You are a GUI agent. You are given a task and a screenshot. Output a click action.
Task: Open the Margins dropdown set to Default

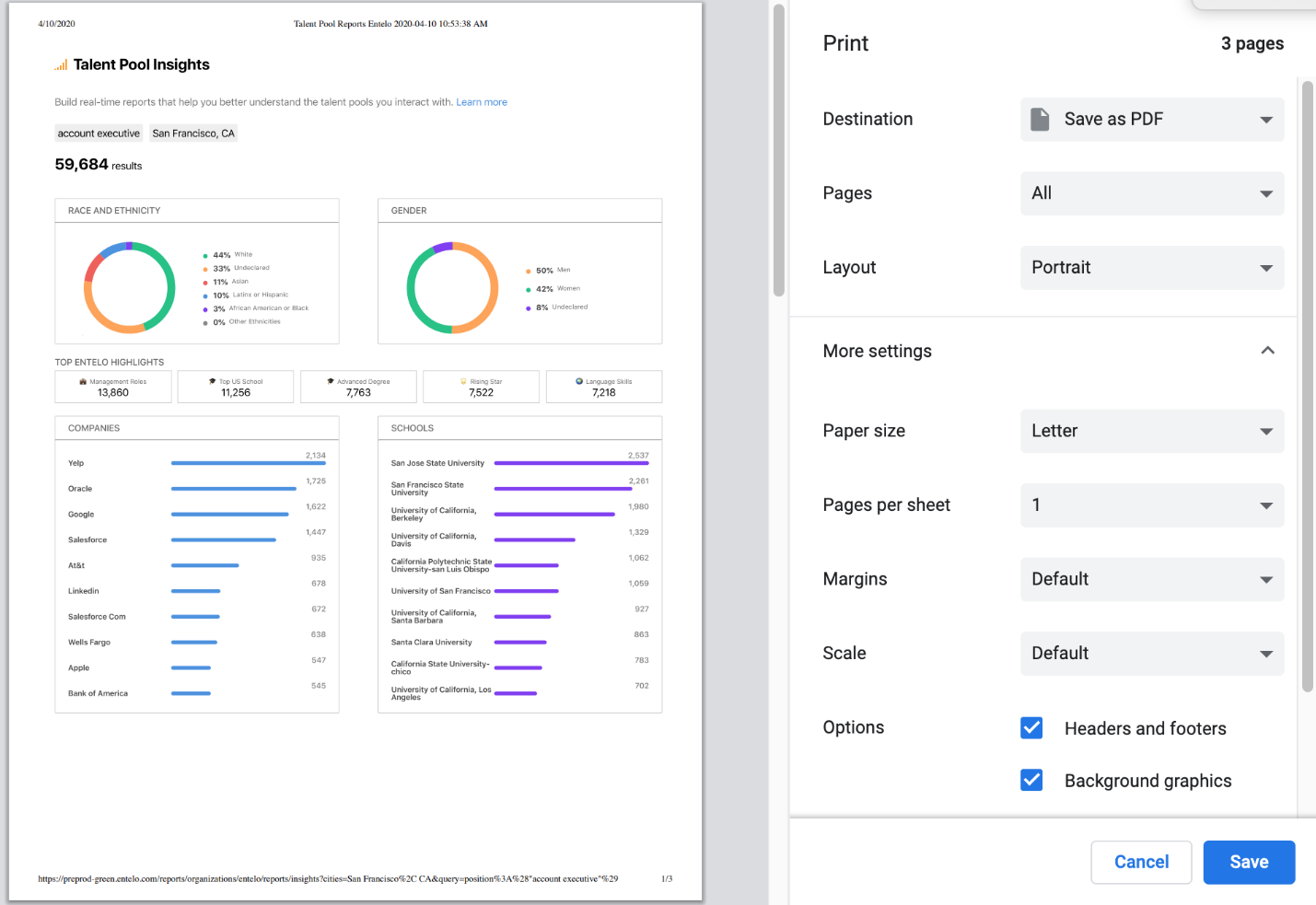[x=1152, y=579]
